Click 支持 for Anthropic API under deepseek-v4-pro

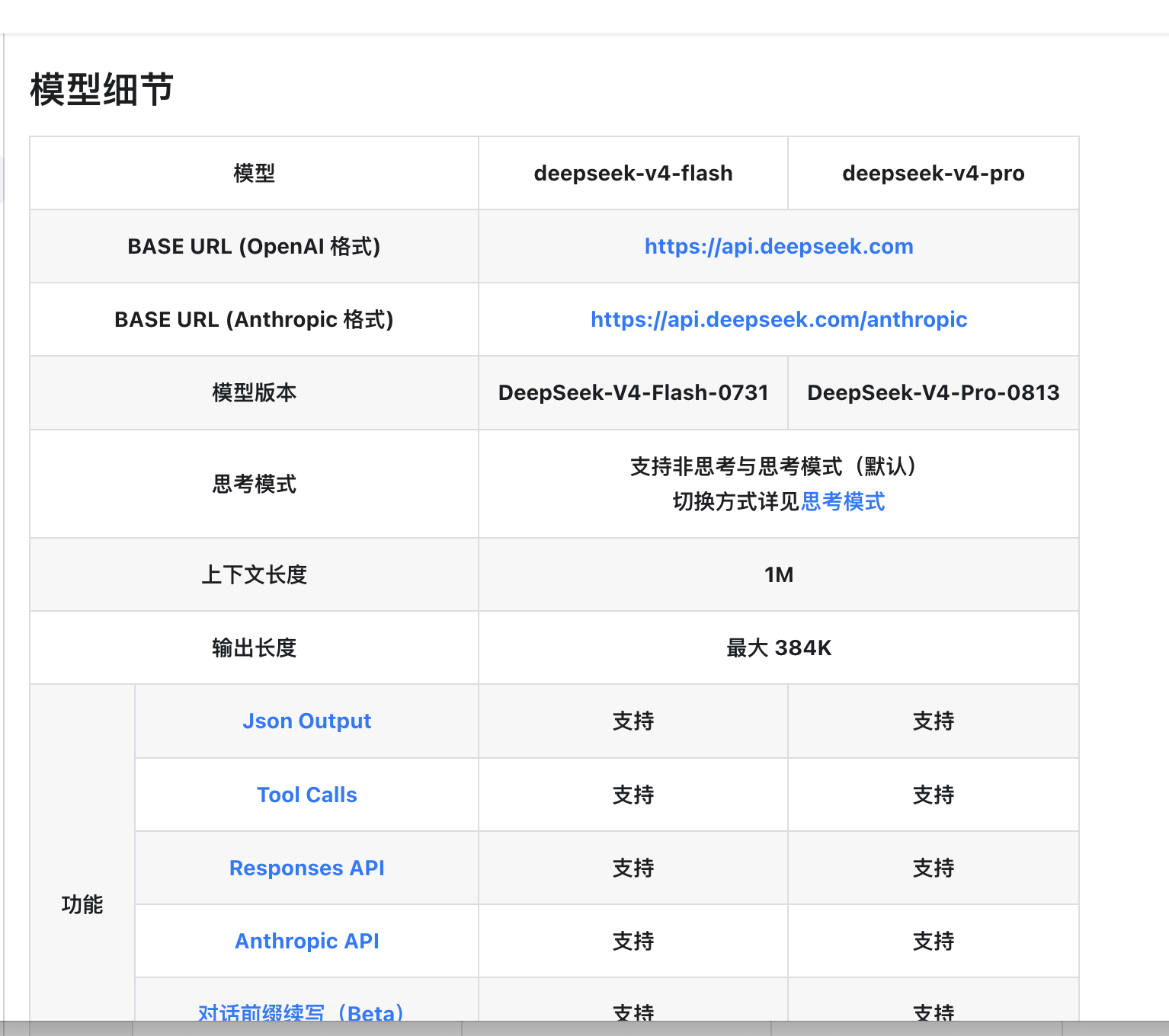click(934, 941)
